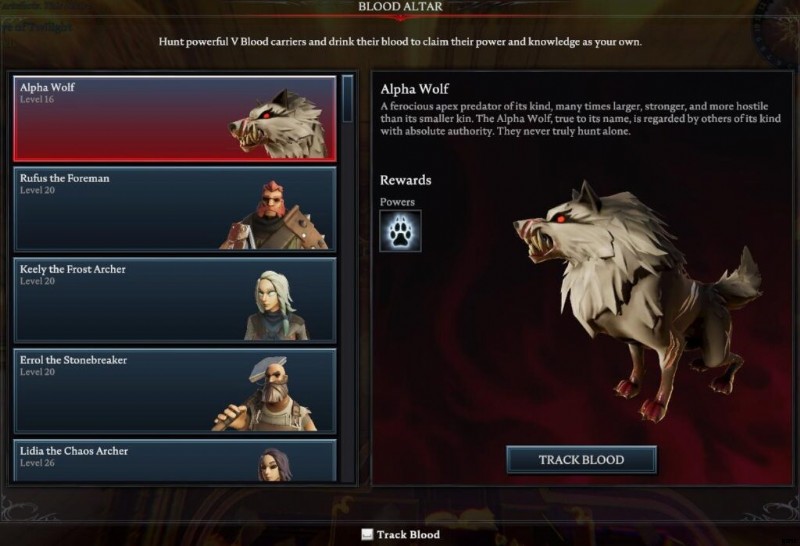Image resolution: width=800 pixels, height=546 pixels.
Task: Click Lidia the Chaos Archer's portrait
Action: point(276,464)
